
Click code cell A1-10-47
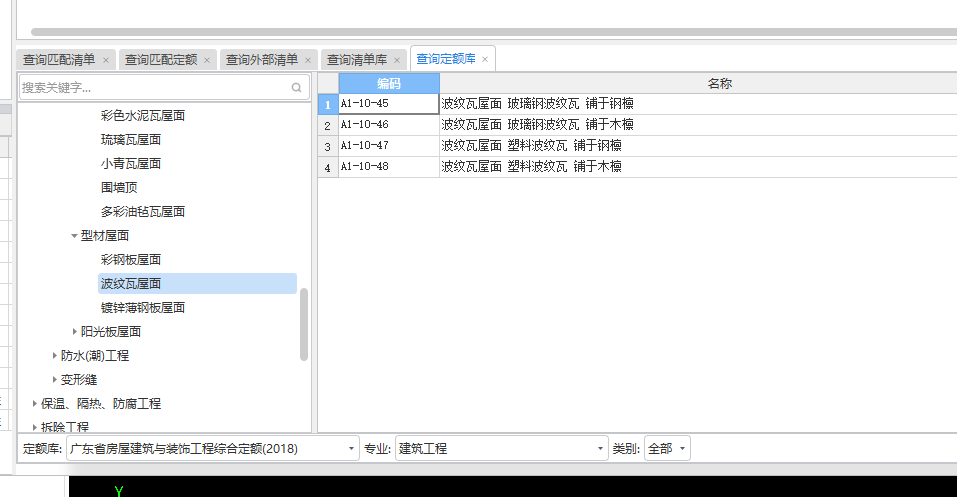click(x=389, y=145)
